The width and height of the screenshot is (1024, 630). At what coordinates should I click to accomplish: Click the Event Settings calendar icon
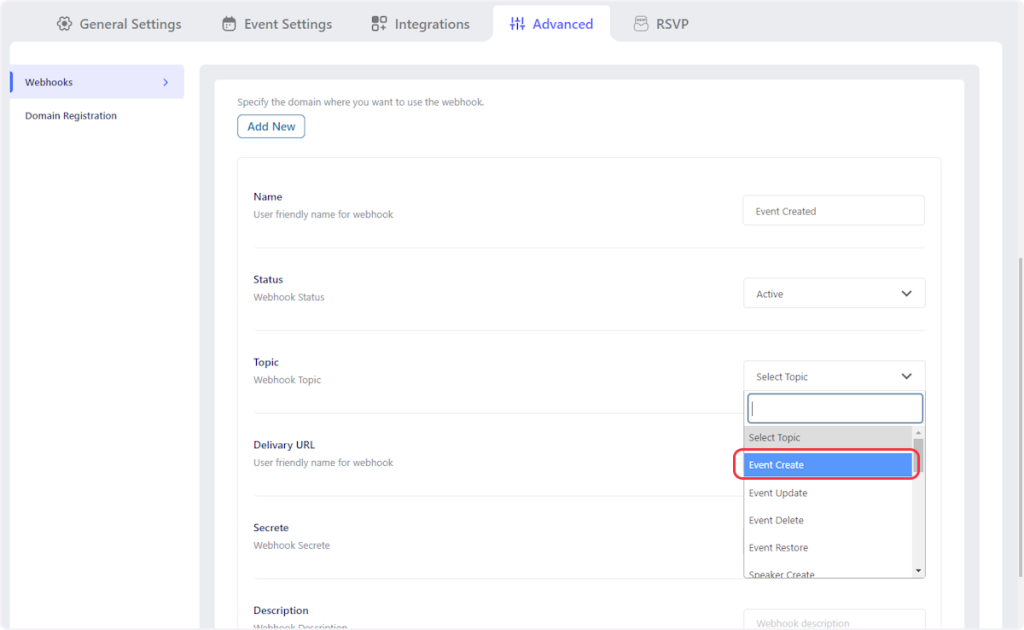tap(230, 24)
